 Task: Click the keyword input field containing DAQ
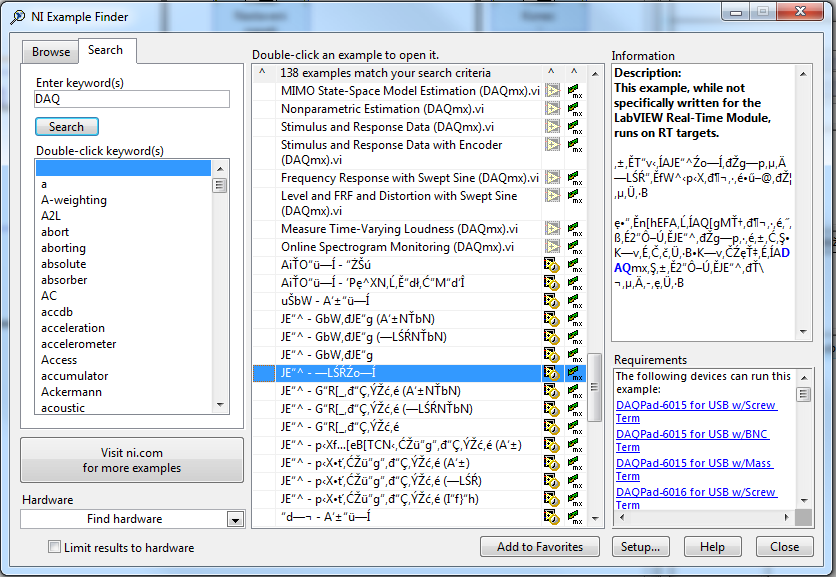point(132,99)
